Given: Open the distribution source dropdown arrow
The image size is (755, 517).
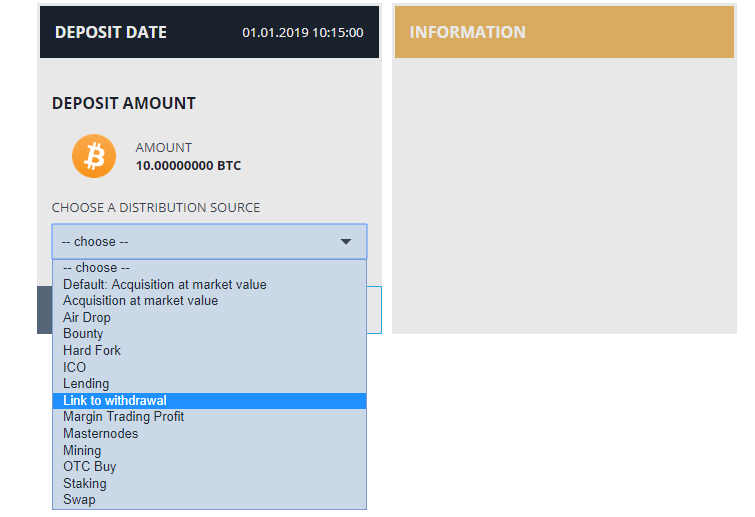Looking at the screenshot, I should point(346,242).
